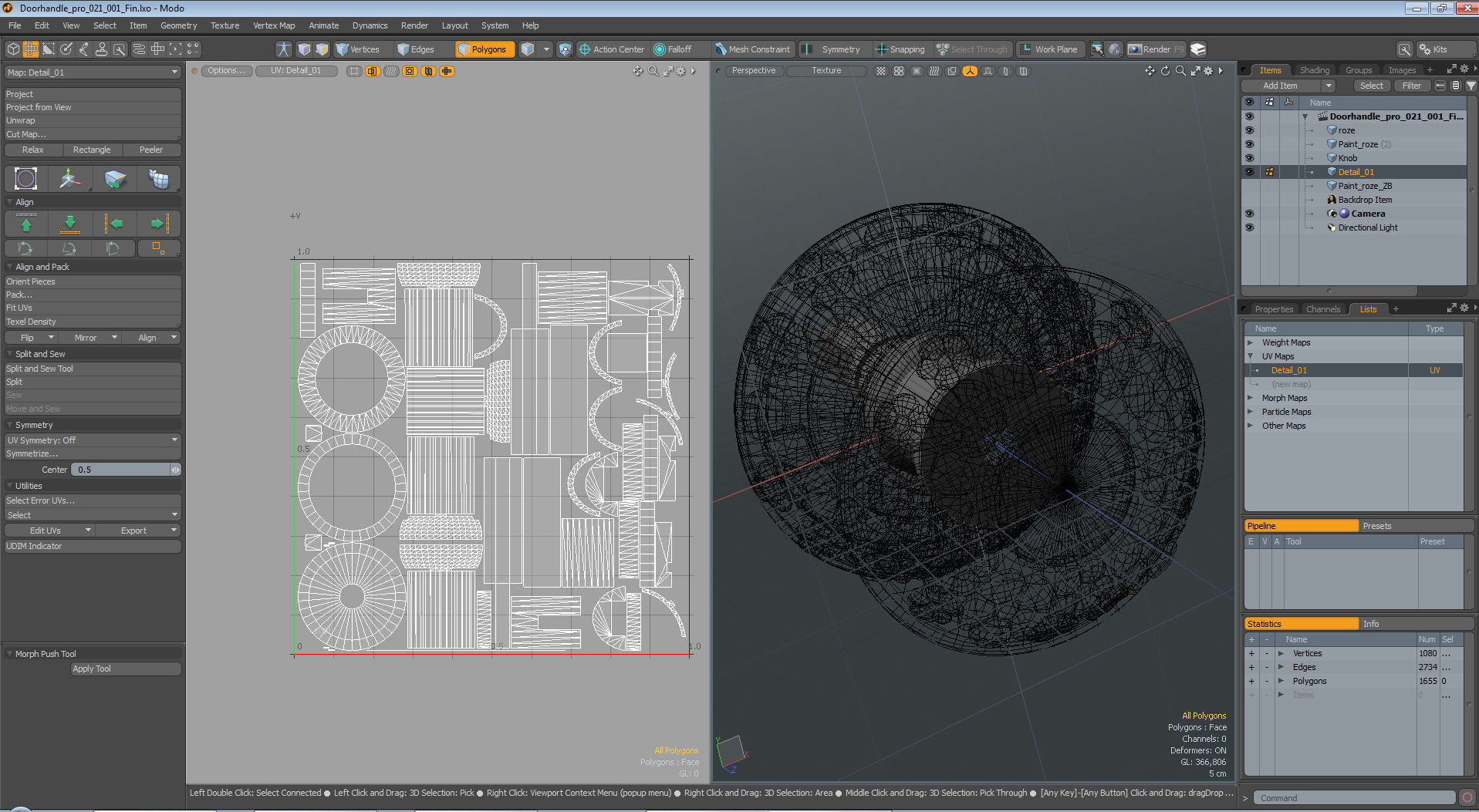Click the record button beside Command field

pos(1467,798)
